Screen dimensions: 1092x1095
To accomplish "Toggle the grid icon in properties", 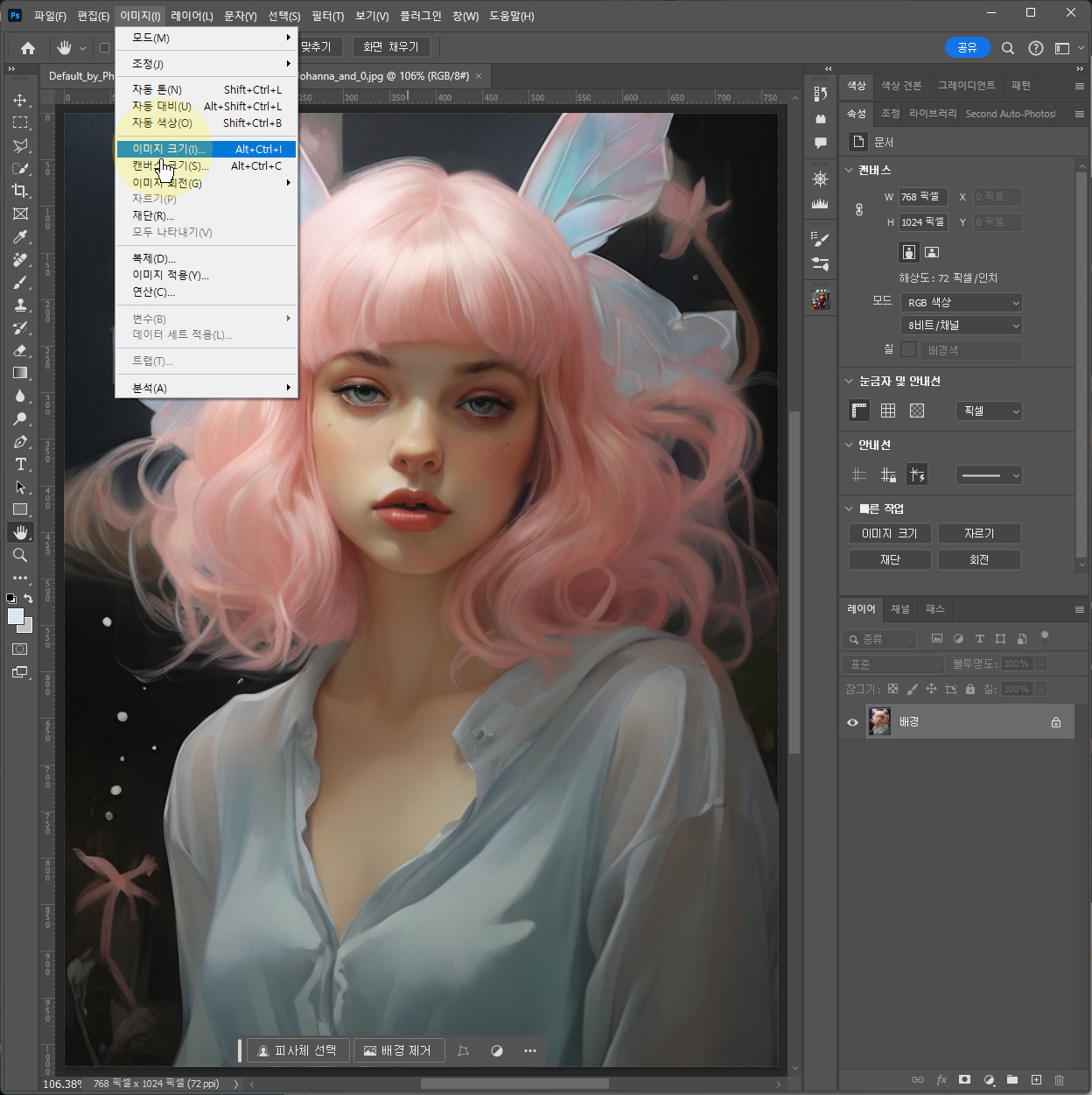I will click(x=888, y=411).
